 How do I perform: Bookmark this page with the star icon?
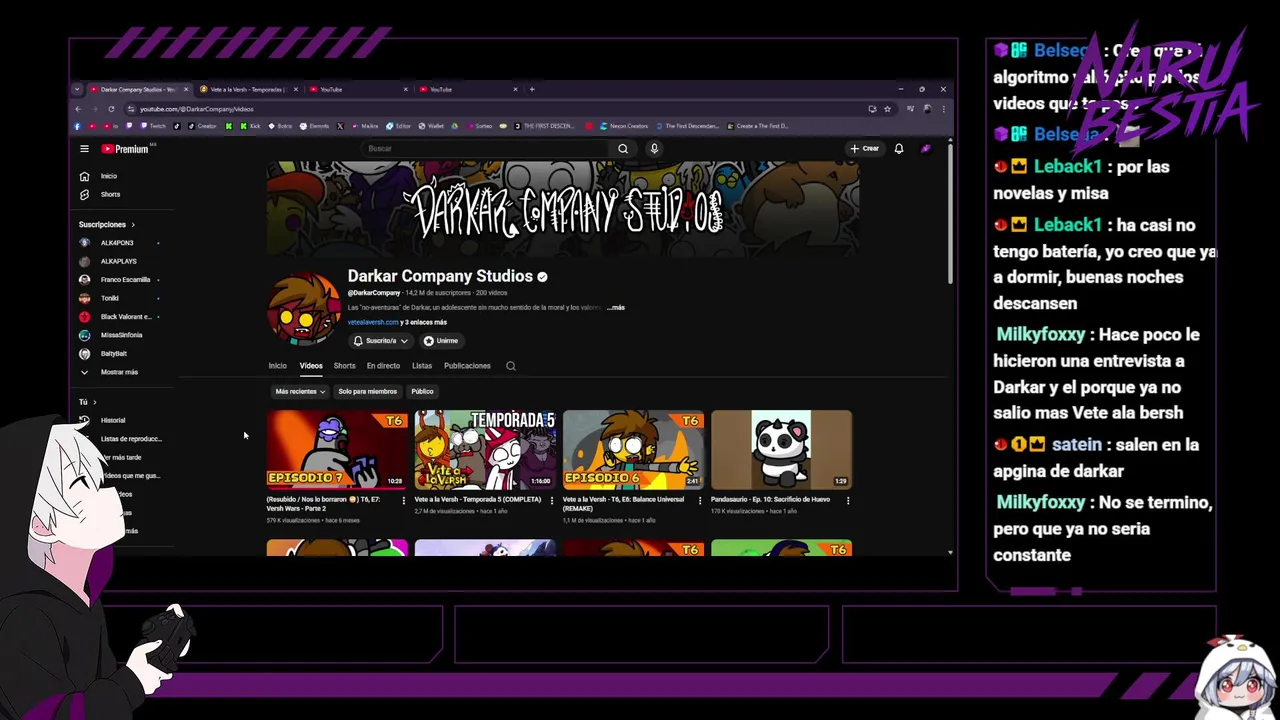coord(887,108)
